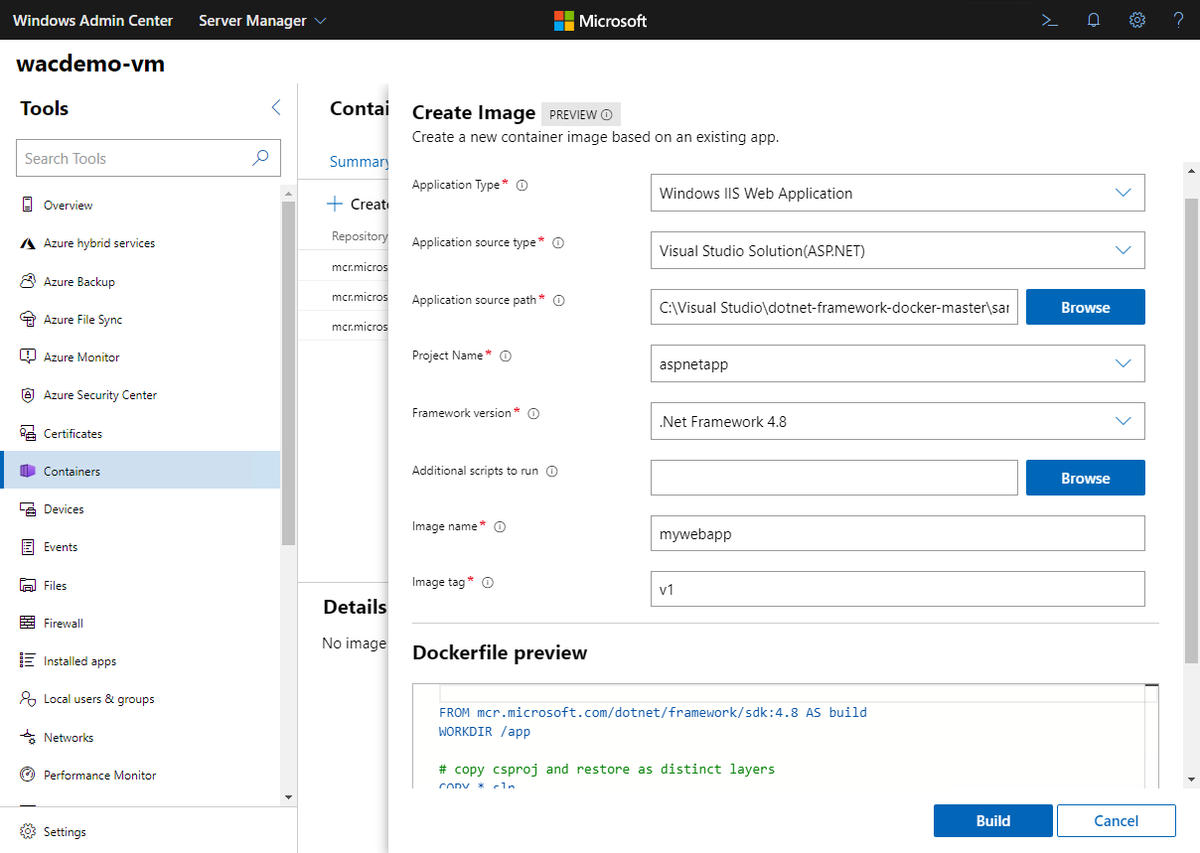Viewport: 1200px width, 853px height.
Task: Click the Installed apps icon
Action: (27, 661)
